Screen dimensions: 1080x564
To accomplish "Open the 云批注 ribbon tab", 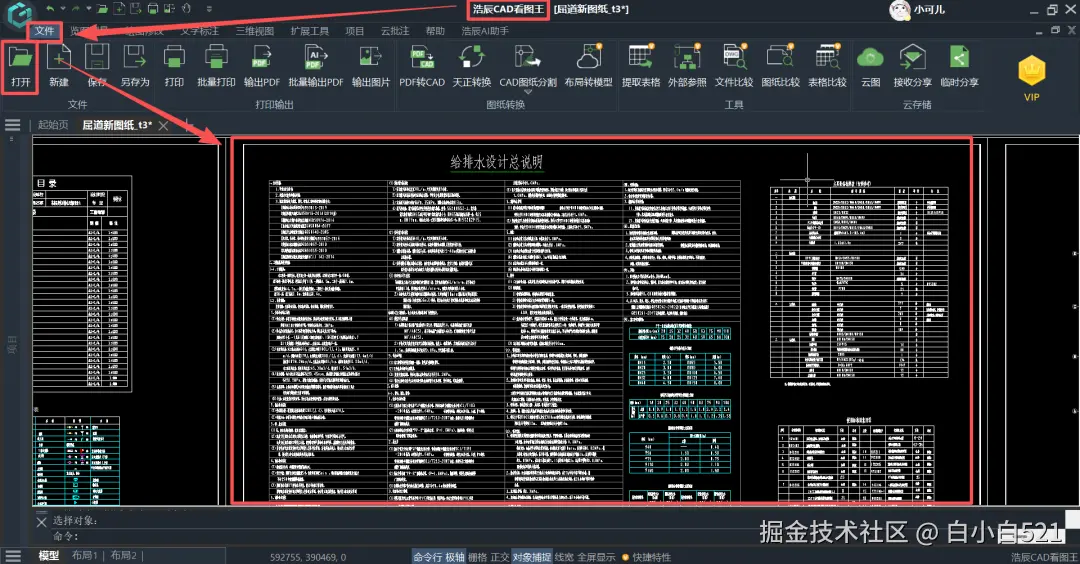I will tap(395, 31).
